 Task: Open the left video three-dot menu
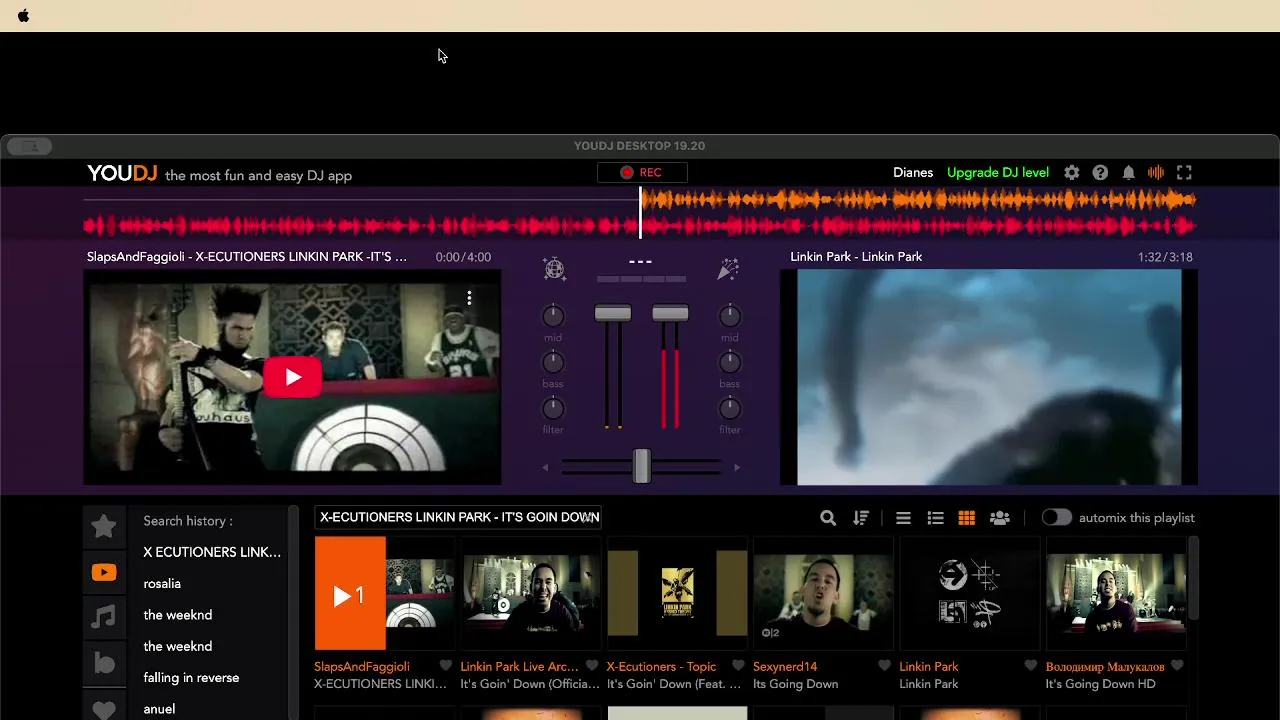(469, 298)
